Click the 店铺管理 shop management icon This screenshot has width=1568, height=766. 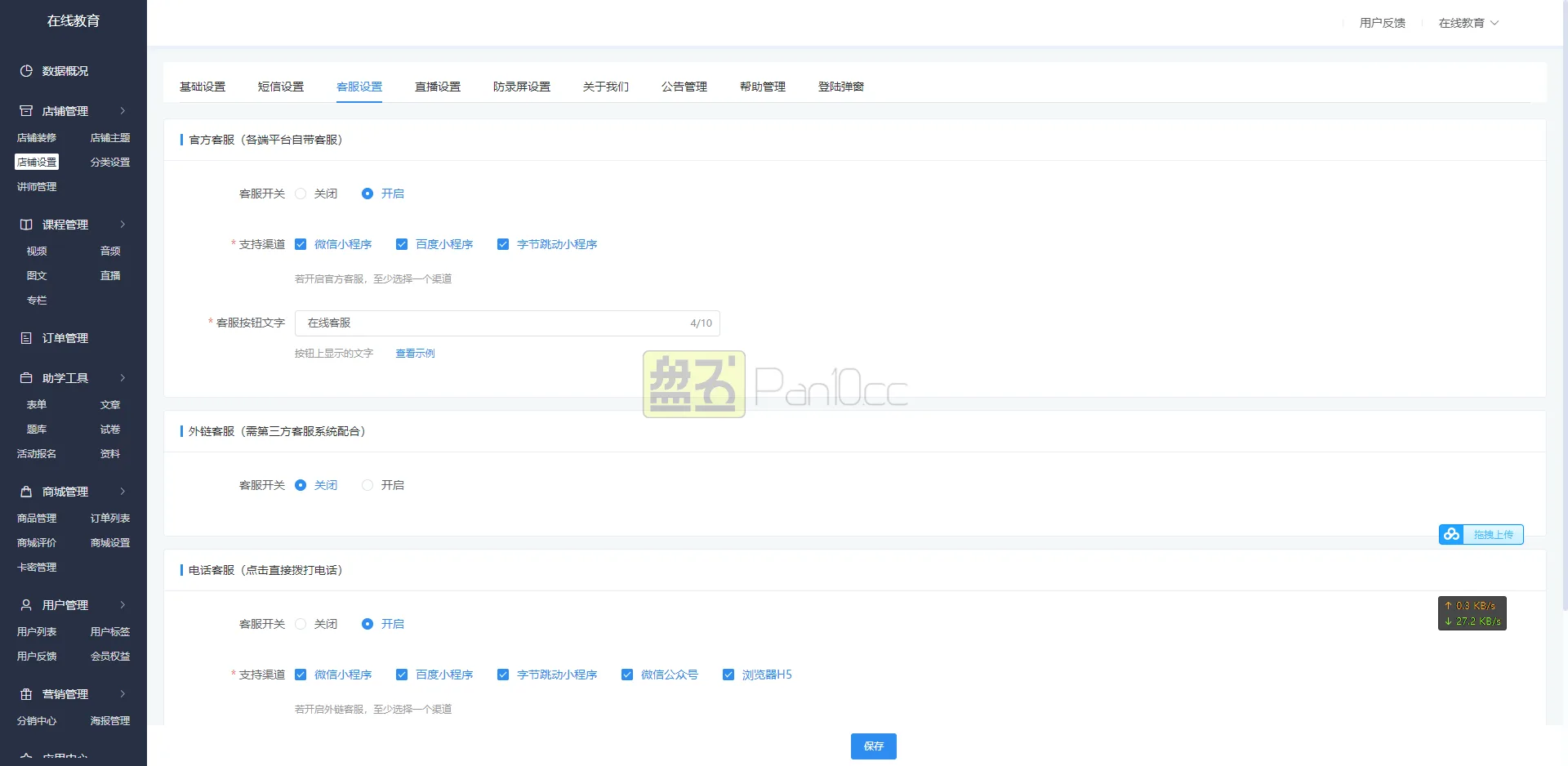pyautogui.click(x=24, y=111)
